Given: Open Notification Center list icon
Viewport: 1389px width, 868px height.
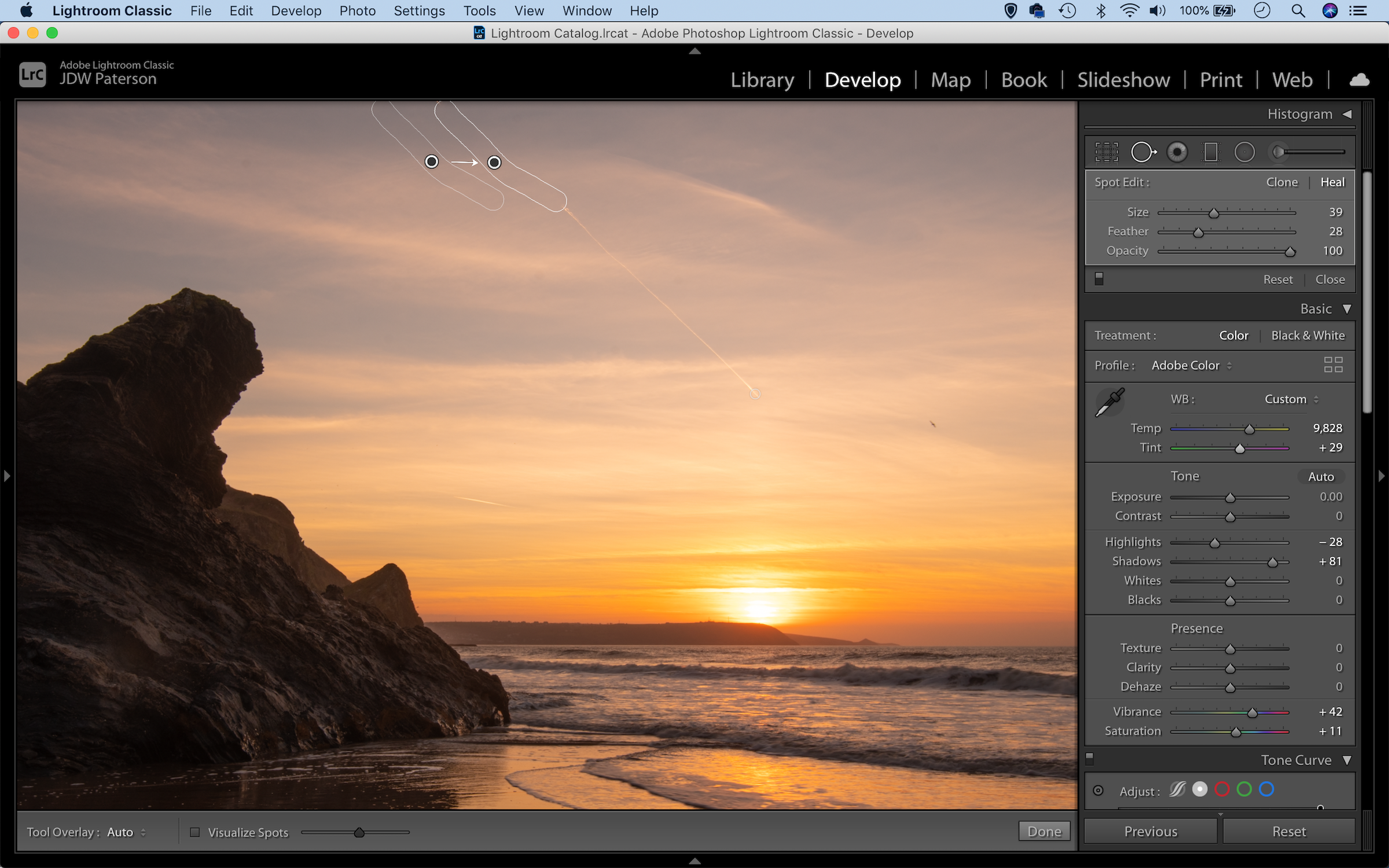Looking at the screenshot, I should pos(1358,11).
